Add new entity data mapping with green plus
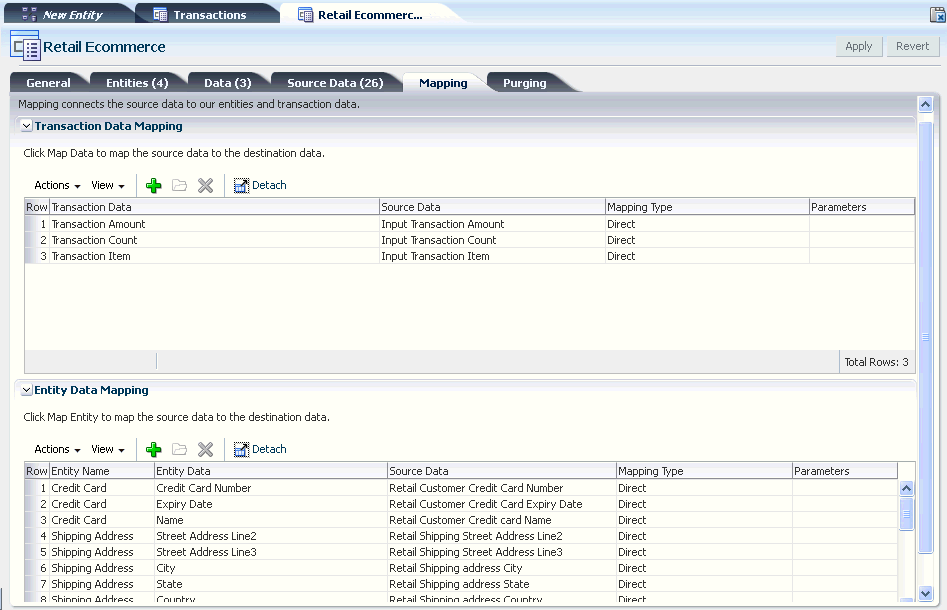This screenshot has width=947, height=610. [x=153, y=449]
